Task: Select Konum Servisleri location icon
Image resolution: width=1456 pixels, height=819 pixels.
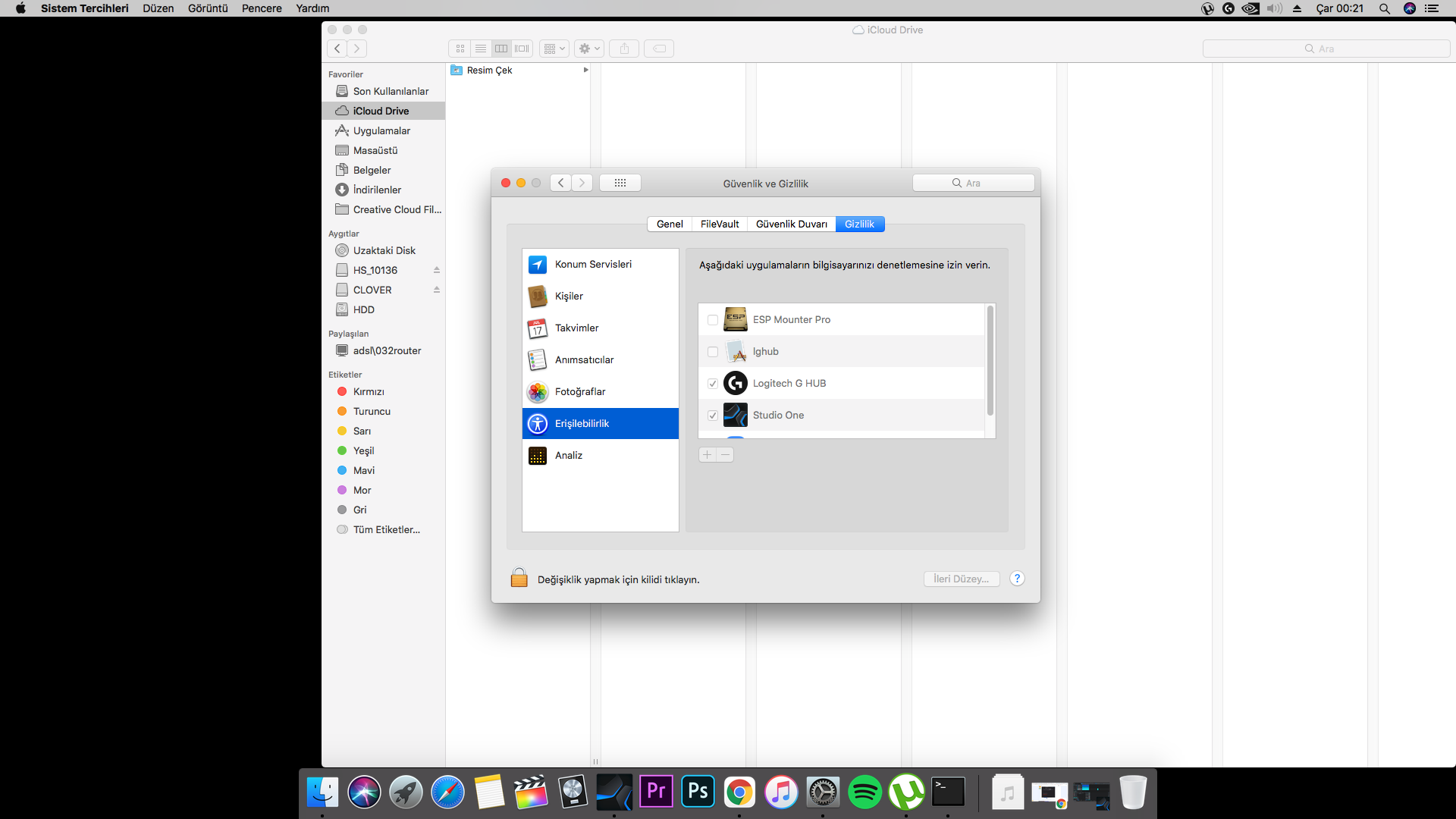Action: [x=538, y=264]
